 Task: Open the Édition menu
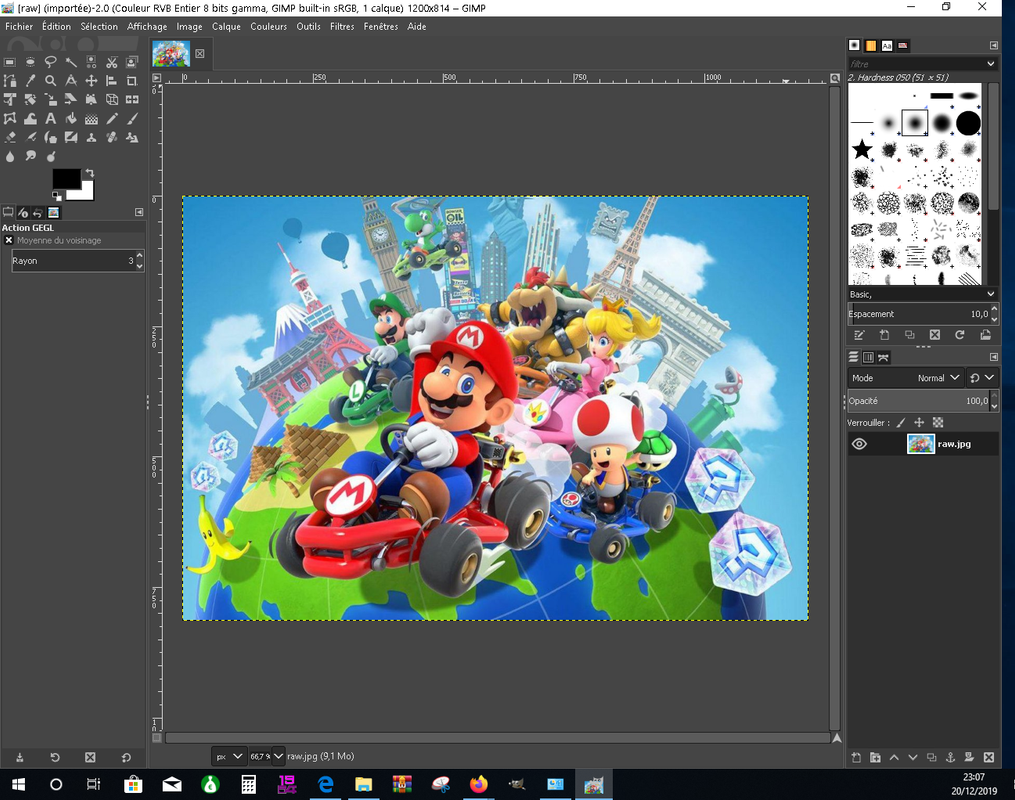click(x=56, y=27)
